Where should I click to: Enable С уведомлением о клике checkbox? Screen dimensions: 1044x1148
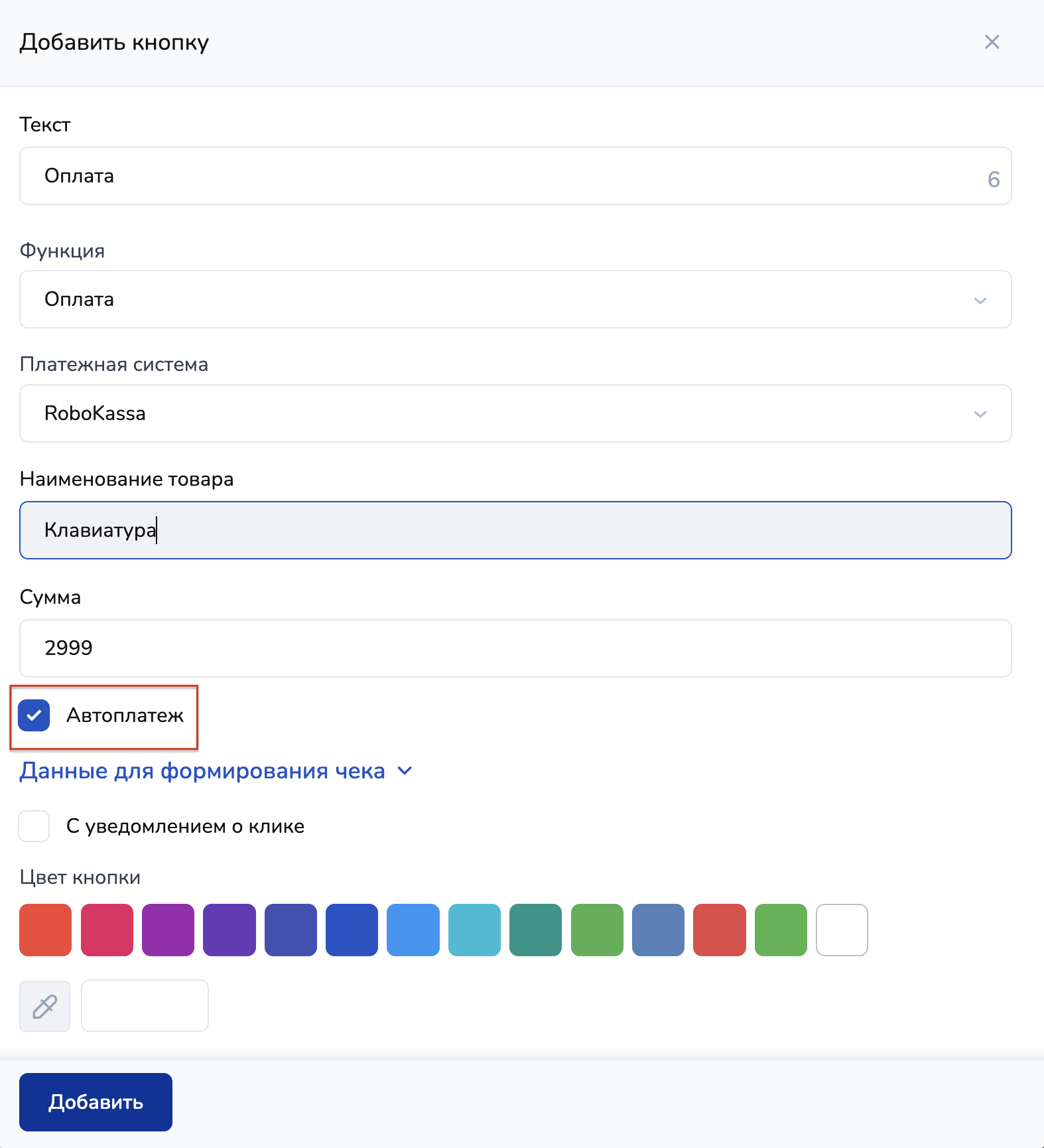[x=34, y=826]
